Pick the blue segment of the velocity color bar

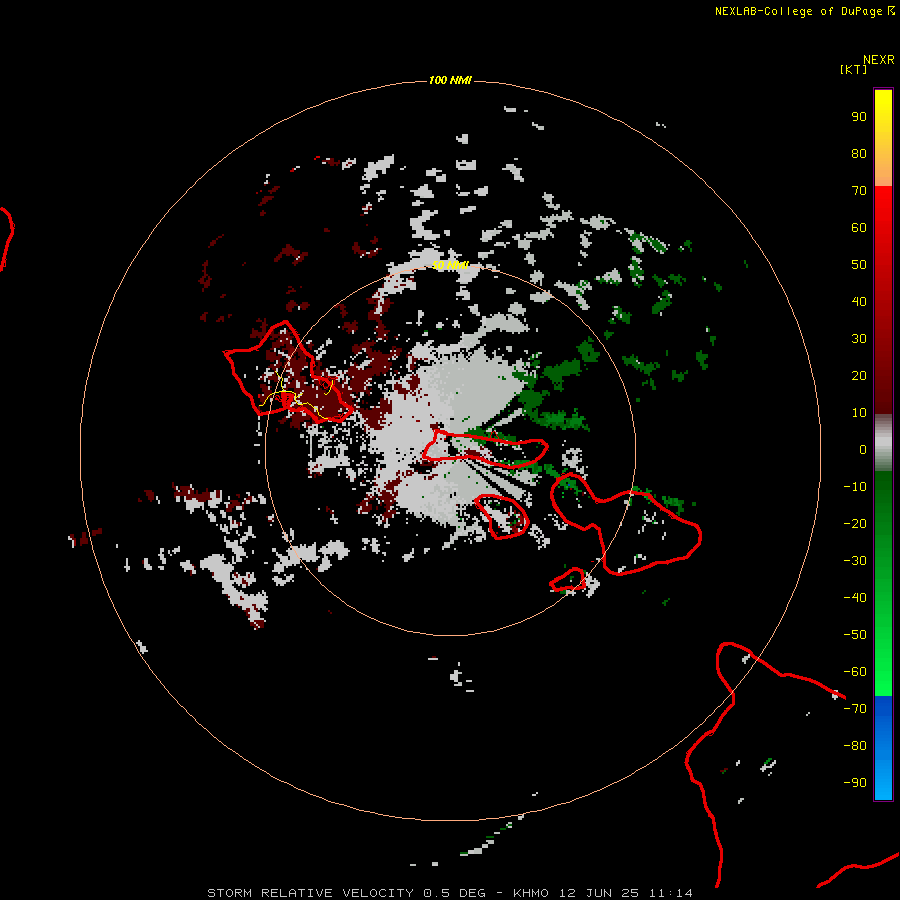(883, 748)
